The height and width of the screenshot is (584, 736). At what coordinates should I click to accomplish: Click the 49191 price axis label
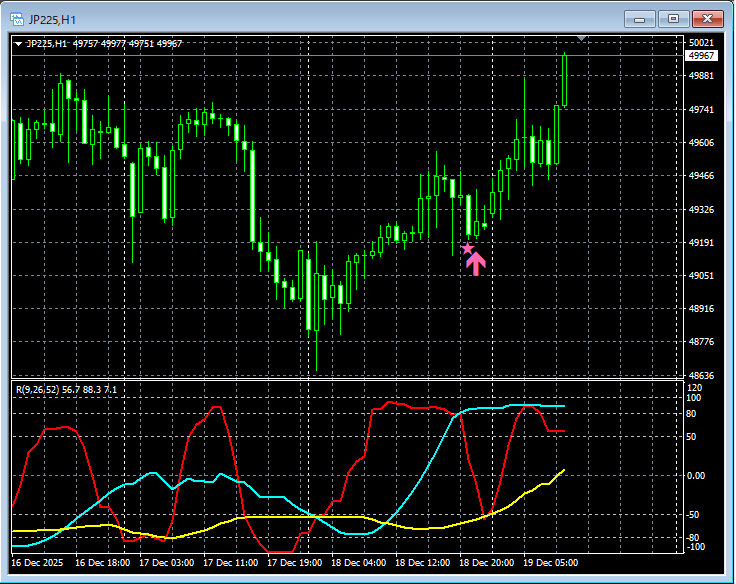701,243
